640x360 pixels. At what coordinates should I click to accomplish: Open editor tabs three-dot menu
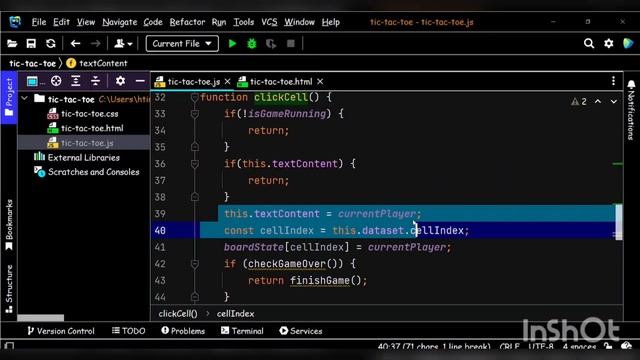(613, 81)
